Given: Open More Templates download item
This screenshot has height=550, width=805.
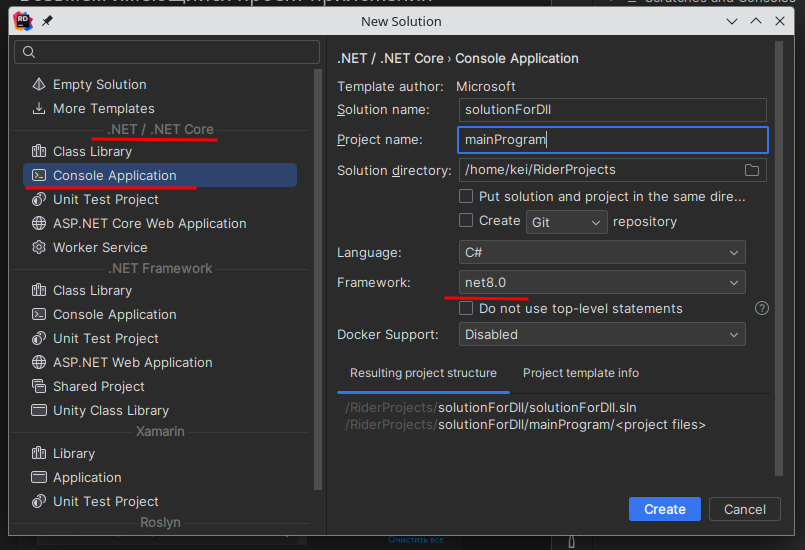Looking at the screenshot, I should click(x=103, y=109).
